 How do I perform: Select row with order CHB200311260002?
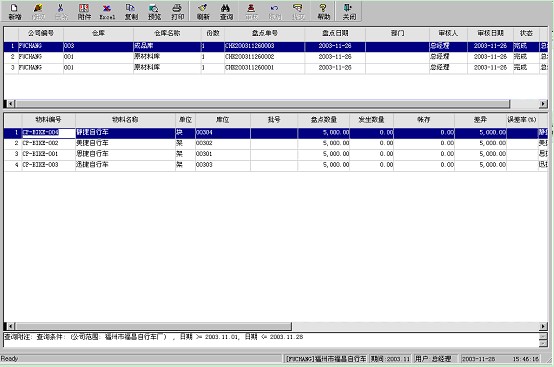click(276, 57)
